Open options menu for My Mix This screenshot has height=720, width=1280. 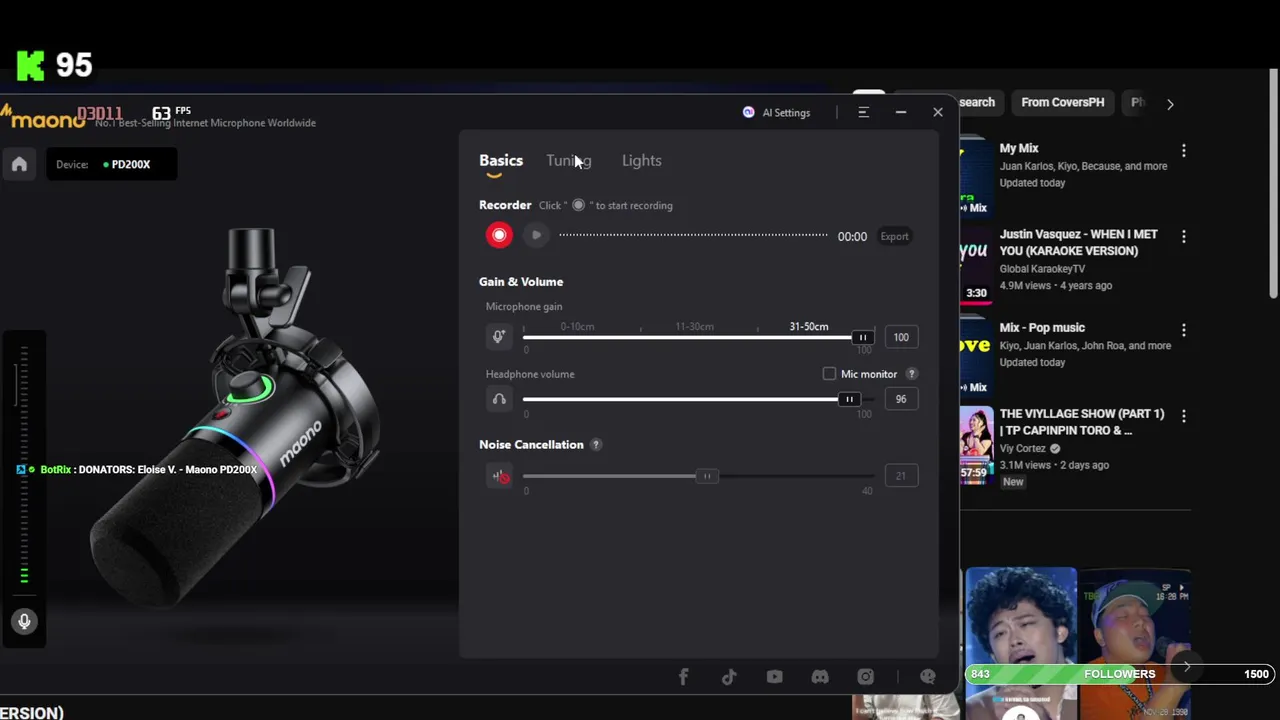pos(1184,150)
